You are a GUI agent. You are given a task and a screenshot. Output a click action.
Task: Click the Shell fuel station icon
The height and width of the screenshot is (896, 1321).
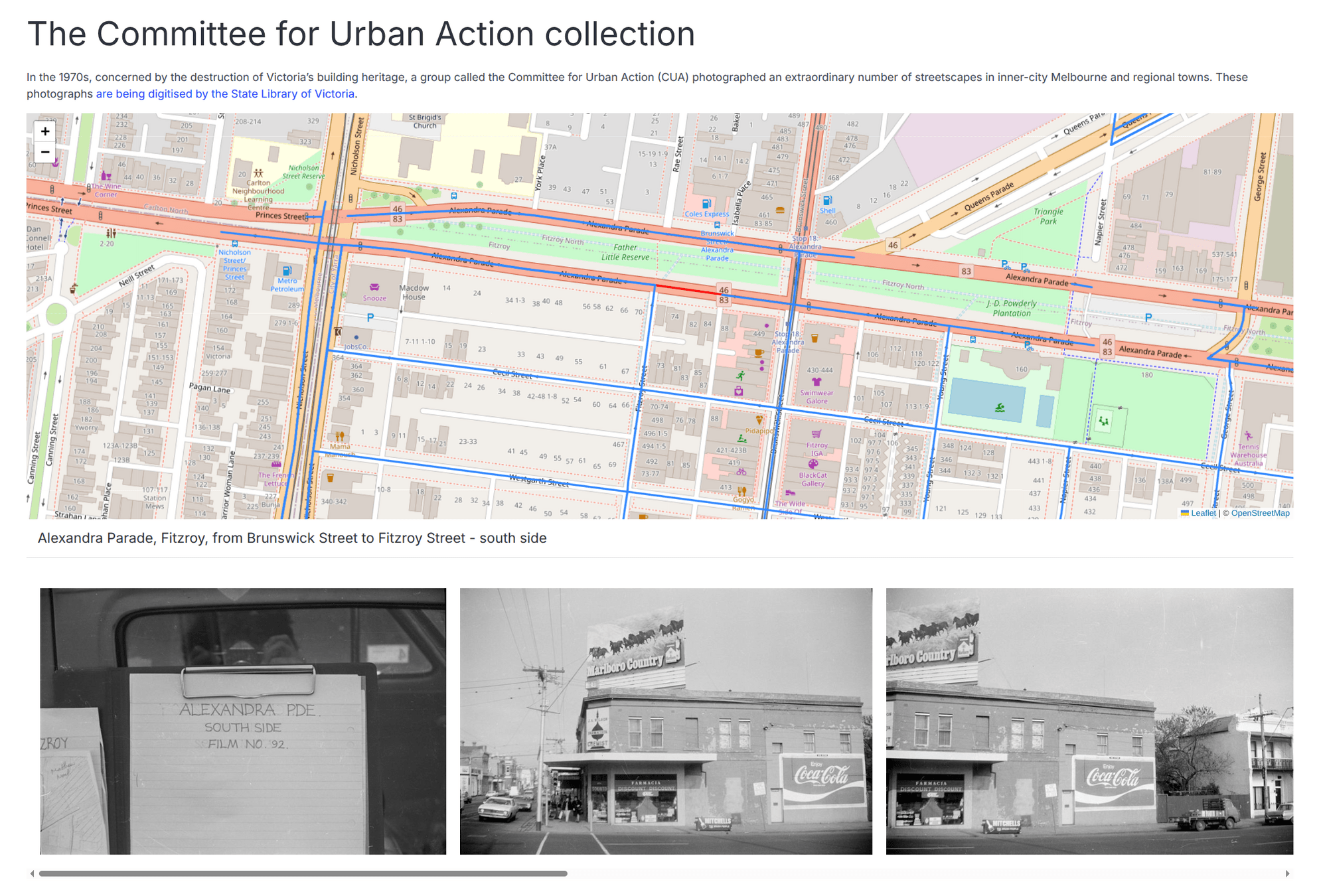pyautogui.click(x=827, y=200)
